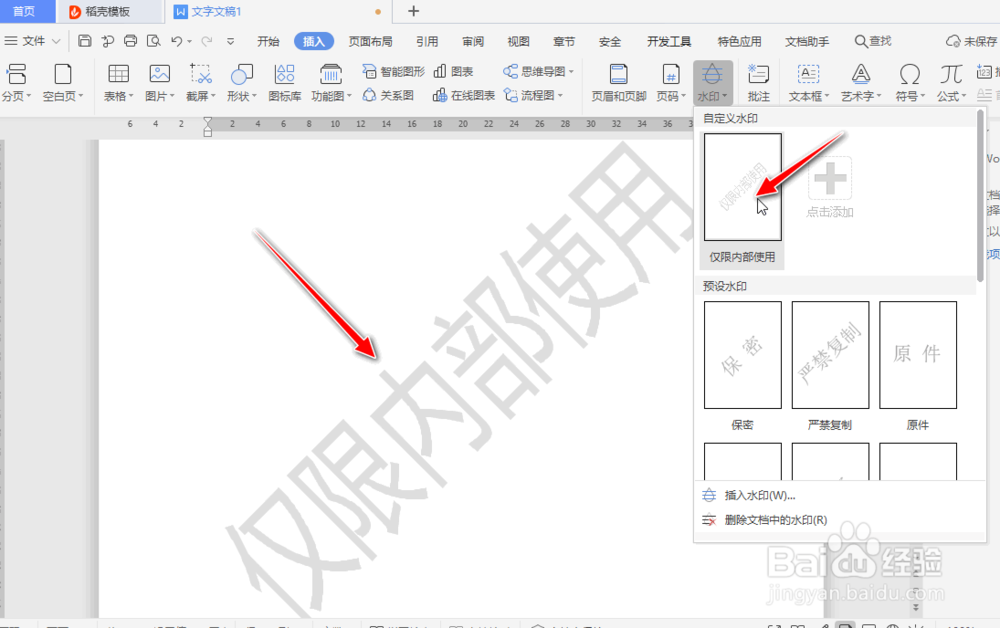Click 点击添加 to add custom watermark

(830, 187)
